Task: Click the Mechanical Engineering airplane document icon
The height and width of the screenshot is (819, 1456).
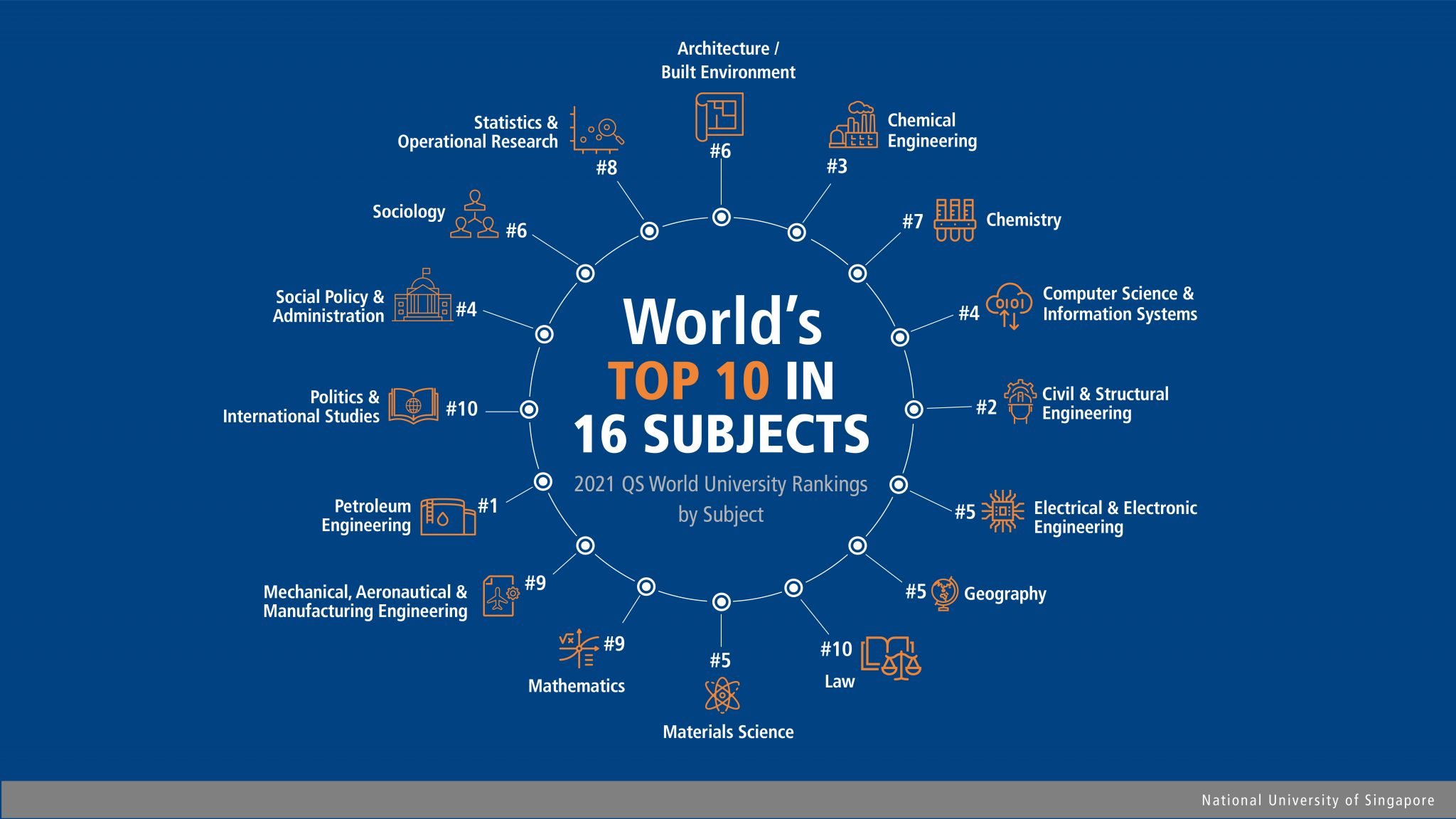Action: point(500,596)
